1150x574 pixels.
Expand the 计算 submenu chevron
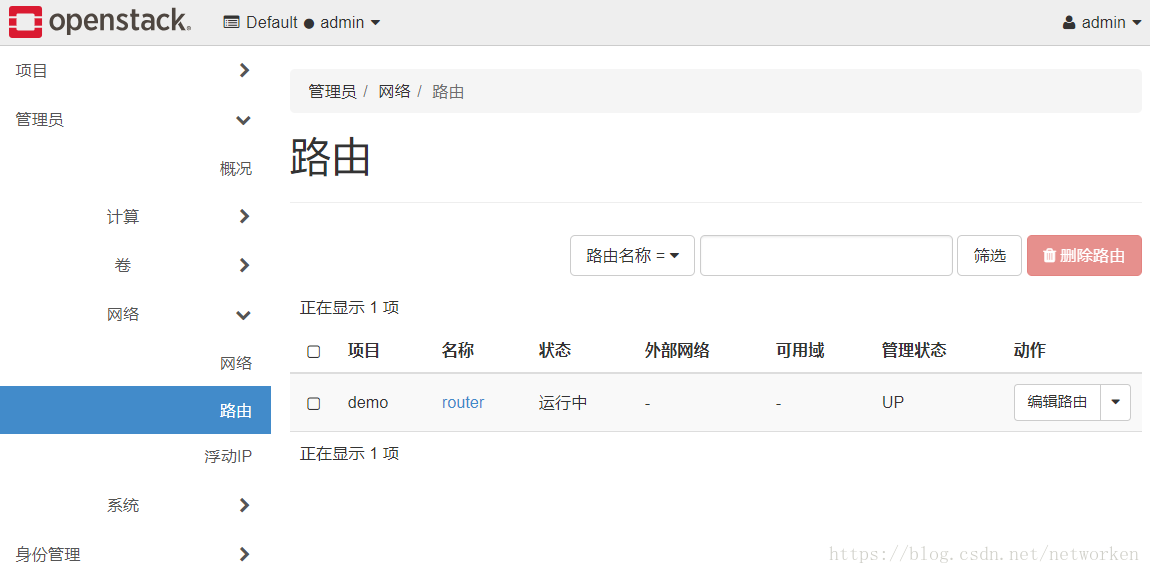[x=244, y=217]
